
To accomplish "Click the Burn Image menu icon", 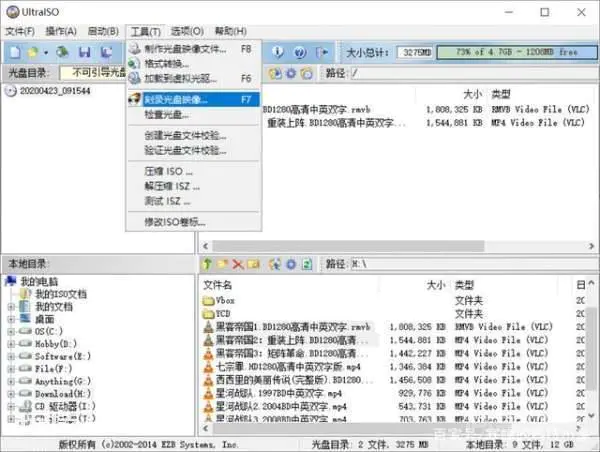I will (x=135, y=100).
